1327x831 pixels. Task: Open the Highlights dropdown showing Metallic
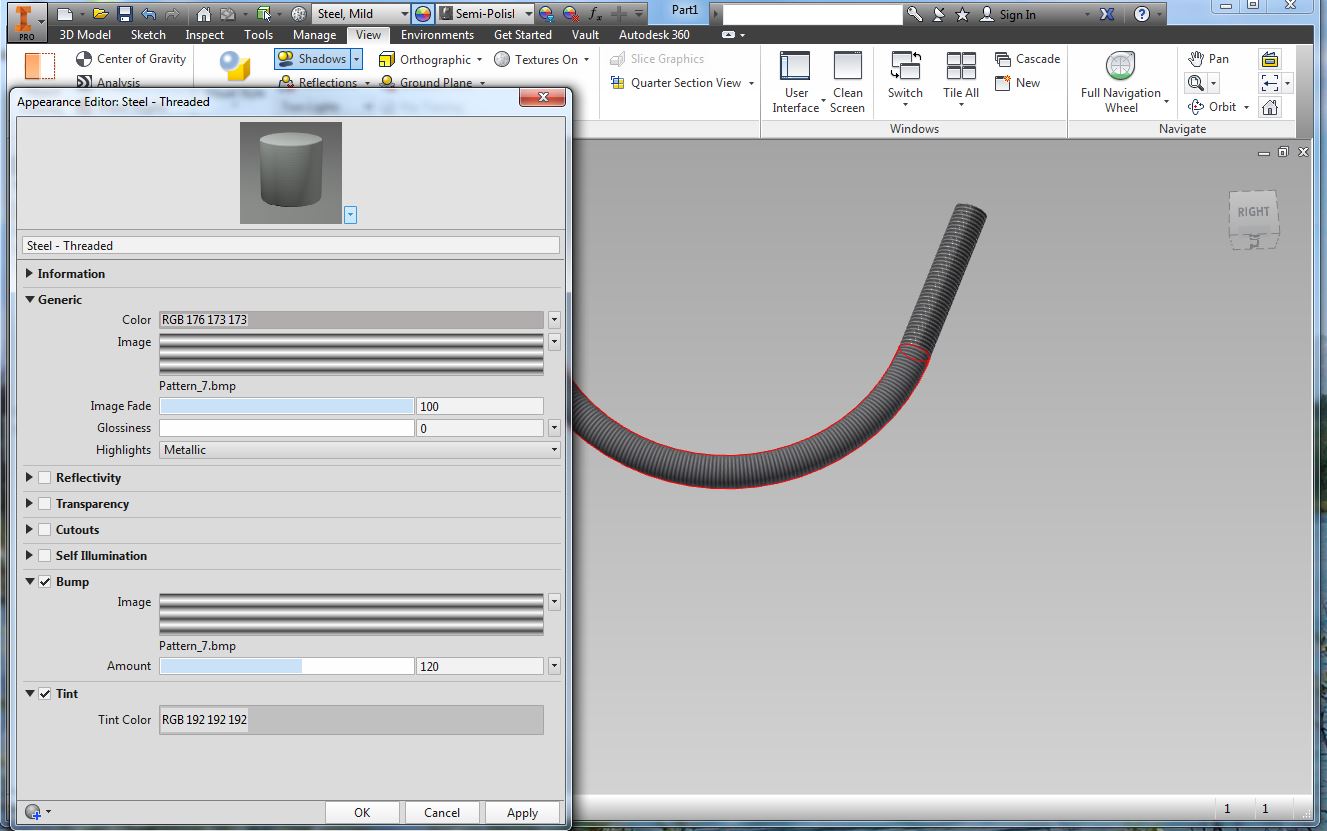(x=553, y=450)
